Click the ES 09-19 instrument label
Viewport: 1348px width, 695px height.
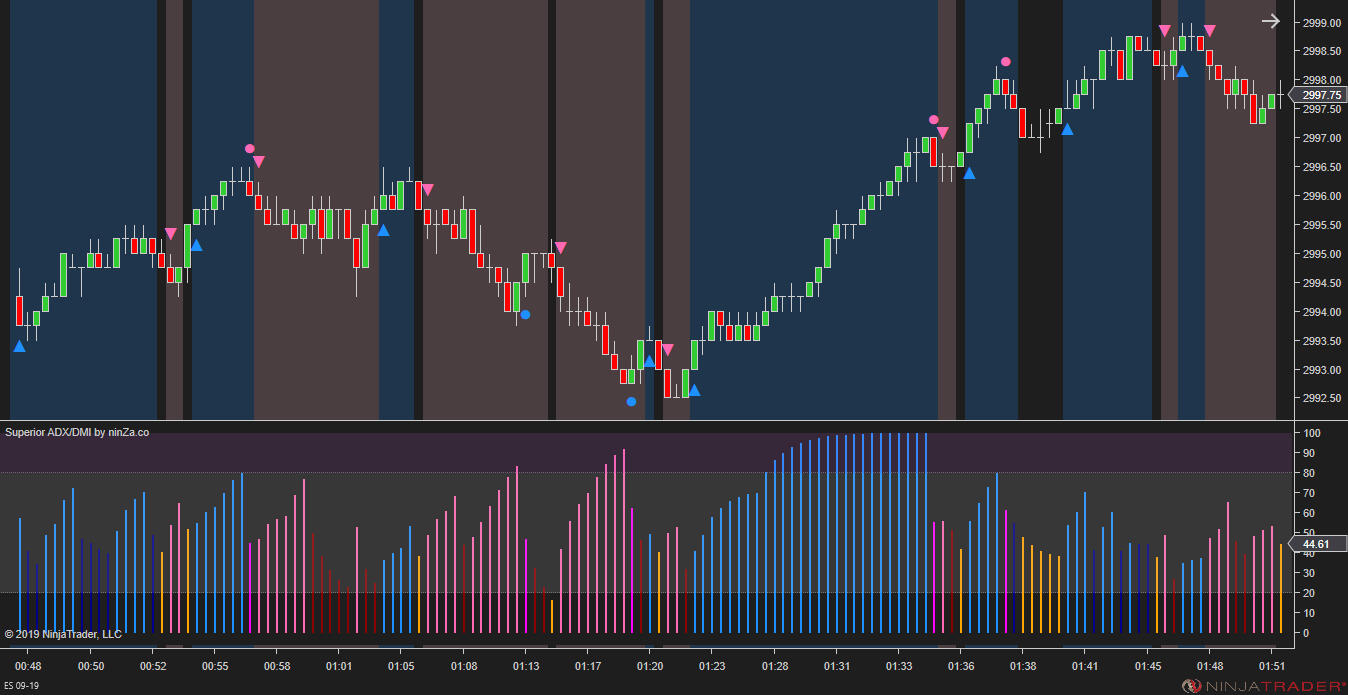24,686
